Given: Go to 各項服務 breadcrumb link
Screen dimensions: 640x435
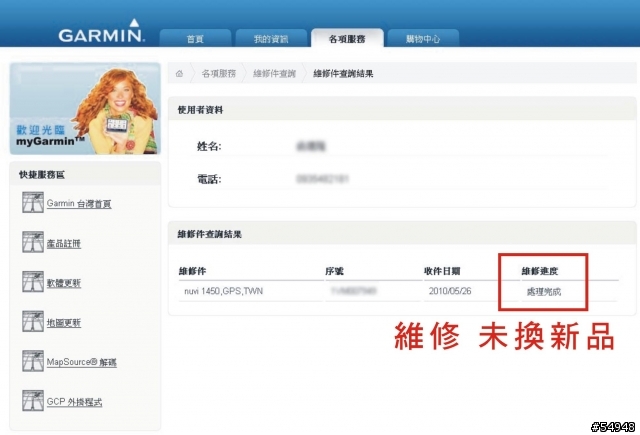Looking at the screenshot, I should click(219, 73).
